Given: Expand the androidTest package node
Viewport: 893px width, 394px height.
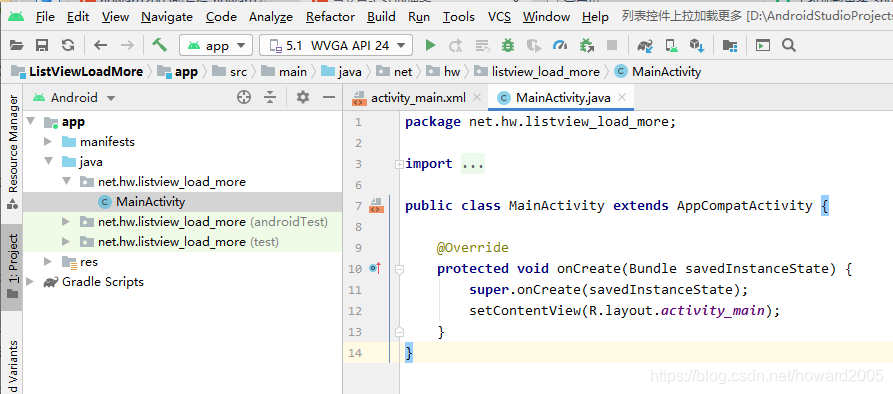Looking at the screenshot, I should click(67, 222).
